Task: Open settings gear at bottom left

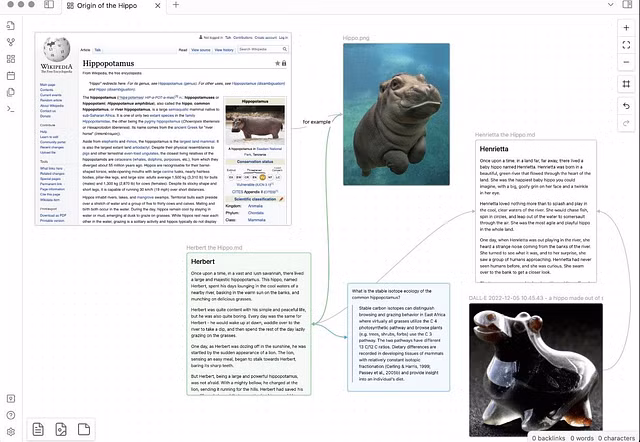Action: 10,431
